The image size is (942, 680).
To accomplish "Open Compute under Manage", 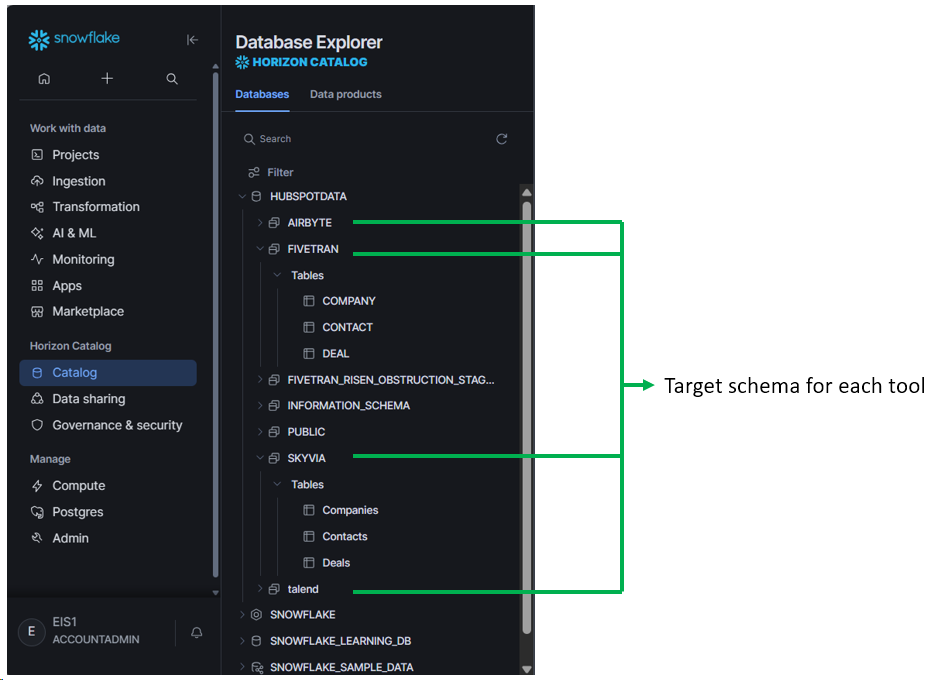I will pos(108,486).
